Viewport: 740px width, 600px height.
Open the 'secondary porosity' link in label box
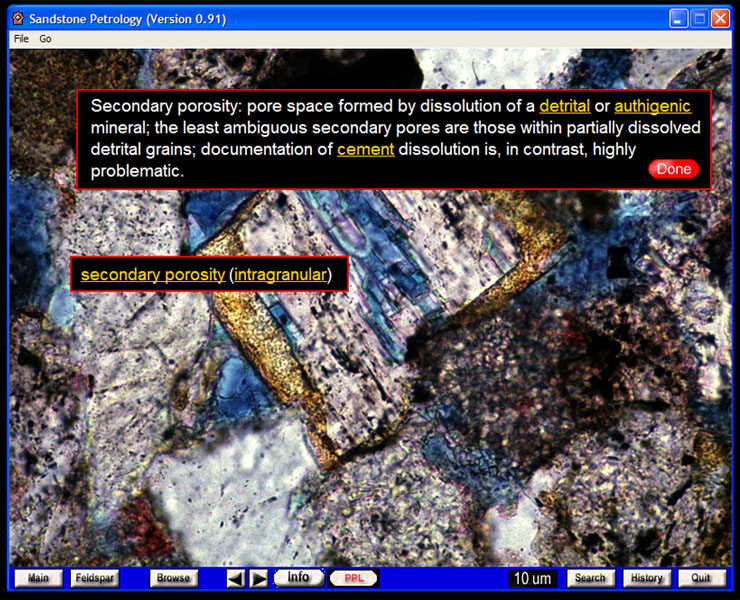(x=153, y=274)
